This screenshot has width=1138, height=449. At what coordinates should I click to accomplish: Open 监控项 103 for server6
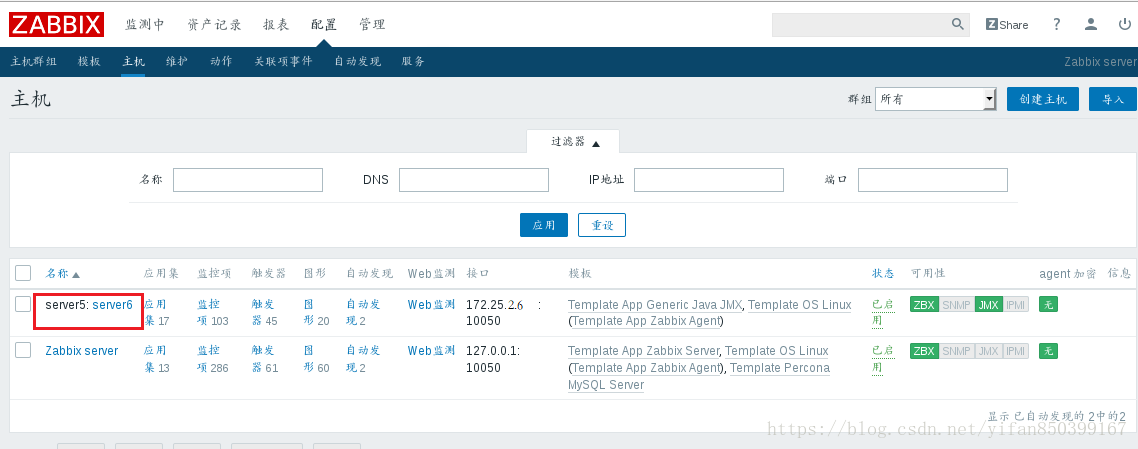tap(213, 313)
